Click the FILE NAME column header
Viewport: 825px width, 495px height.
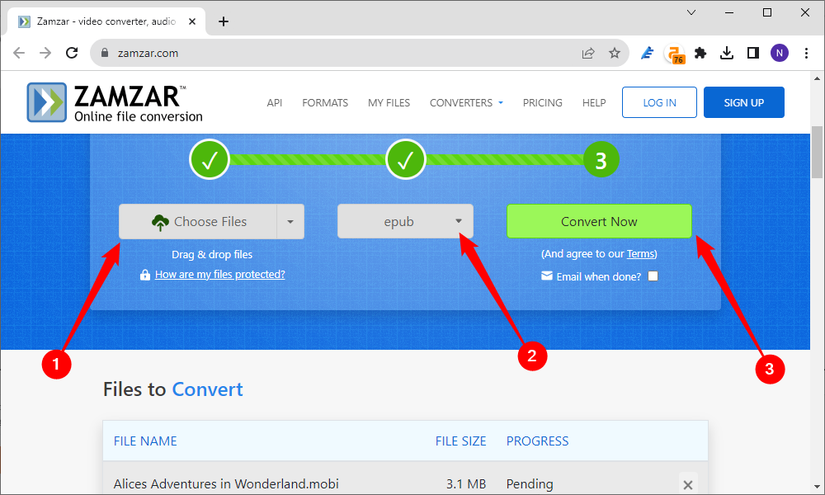[x=145, y=441]
